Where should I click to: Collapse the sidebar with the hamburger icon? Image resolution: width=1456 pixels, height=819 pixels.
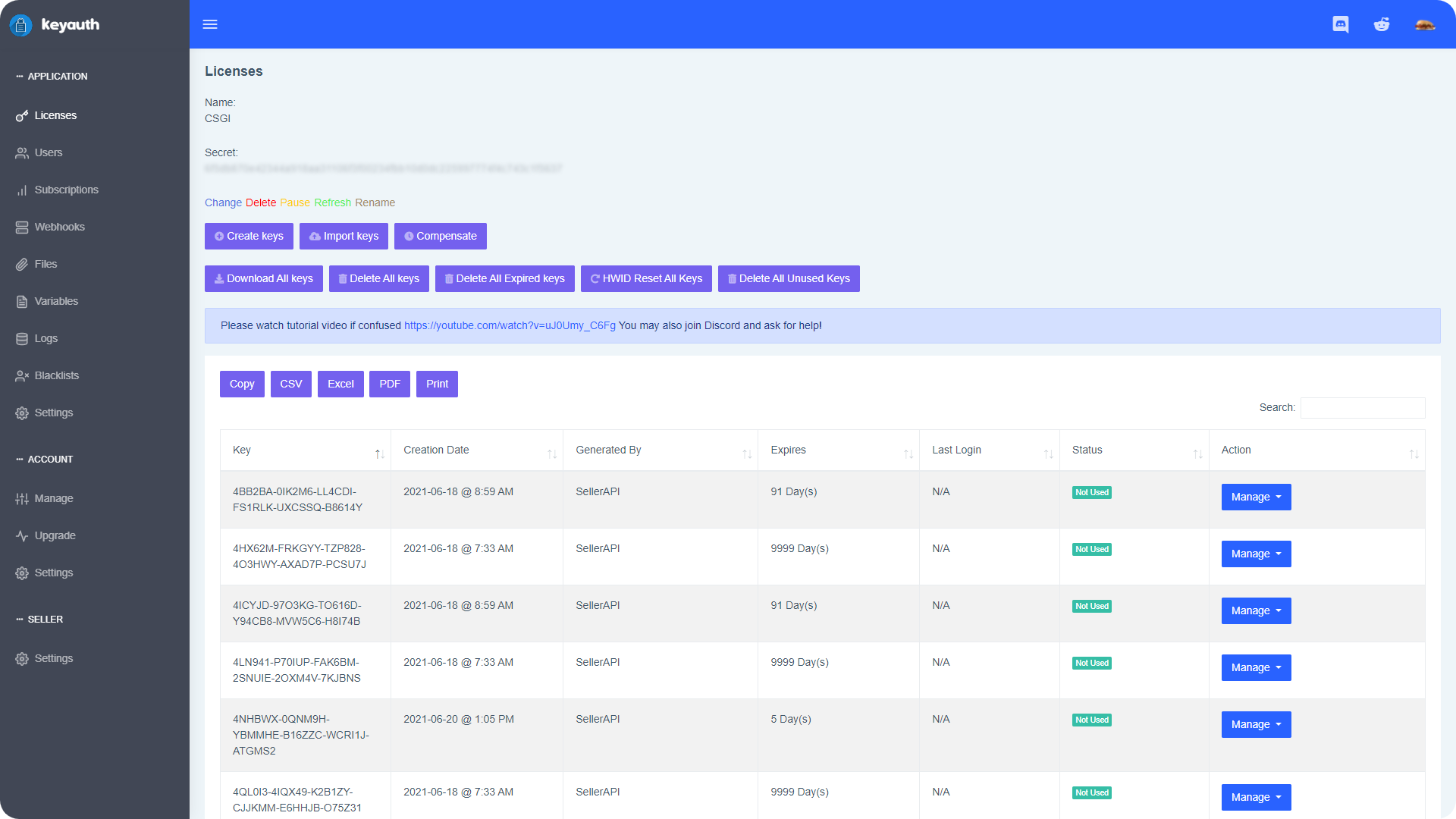coord(210,24)
